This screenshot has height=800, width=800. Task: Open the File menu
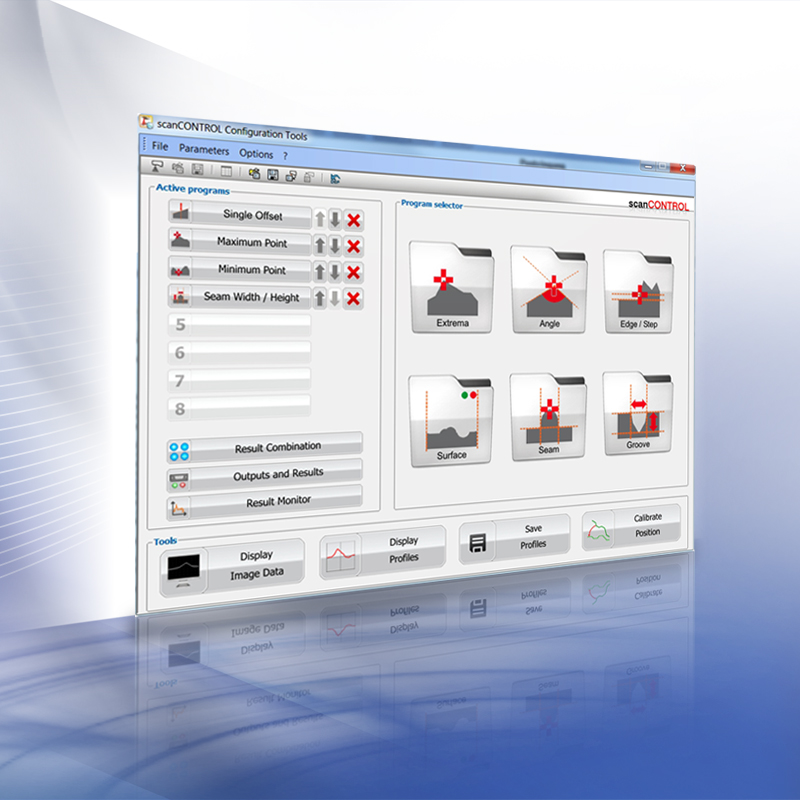pos(160,146)
